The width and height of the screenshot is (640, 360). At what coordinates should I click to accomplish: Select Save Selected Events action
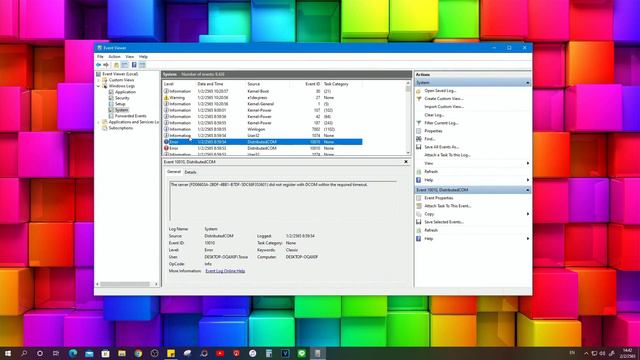(444, 222)
